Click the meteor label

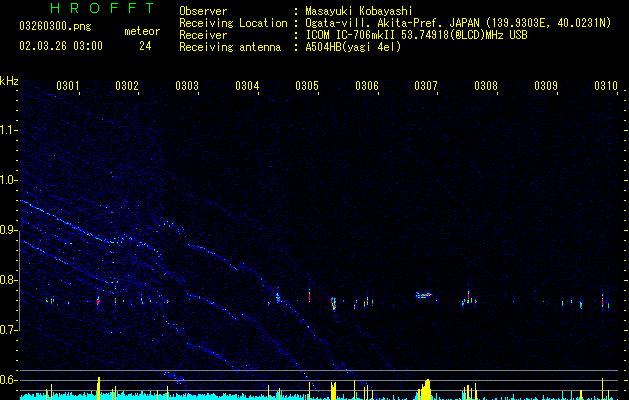142,31
